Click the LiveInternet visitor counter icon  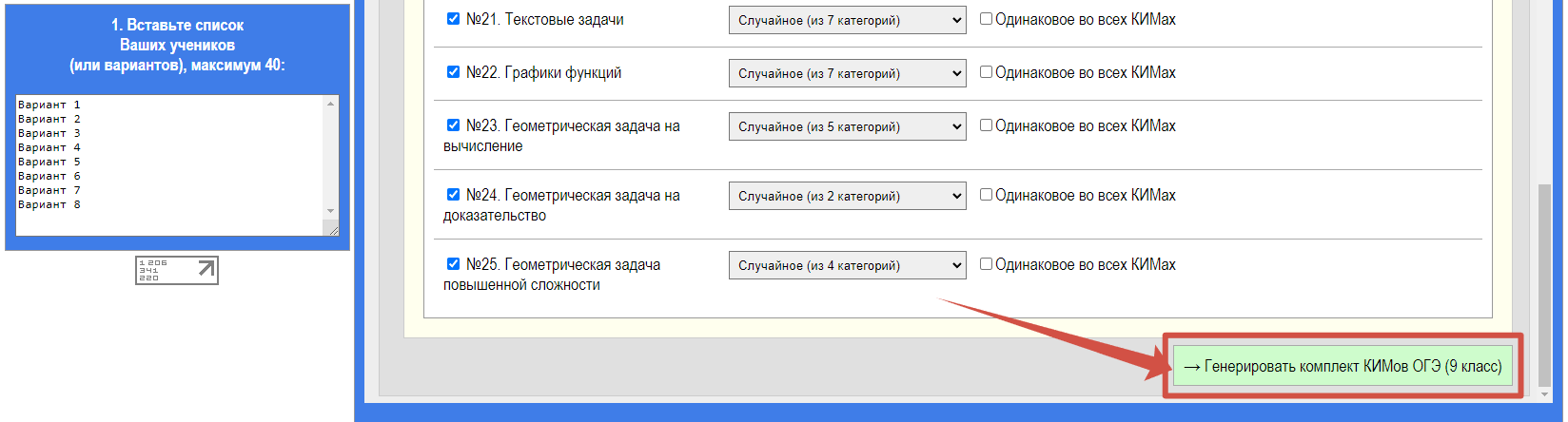pos(177,270)
